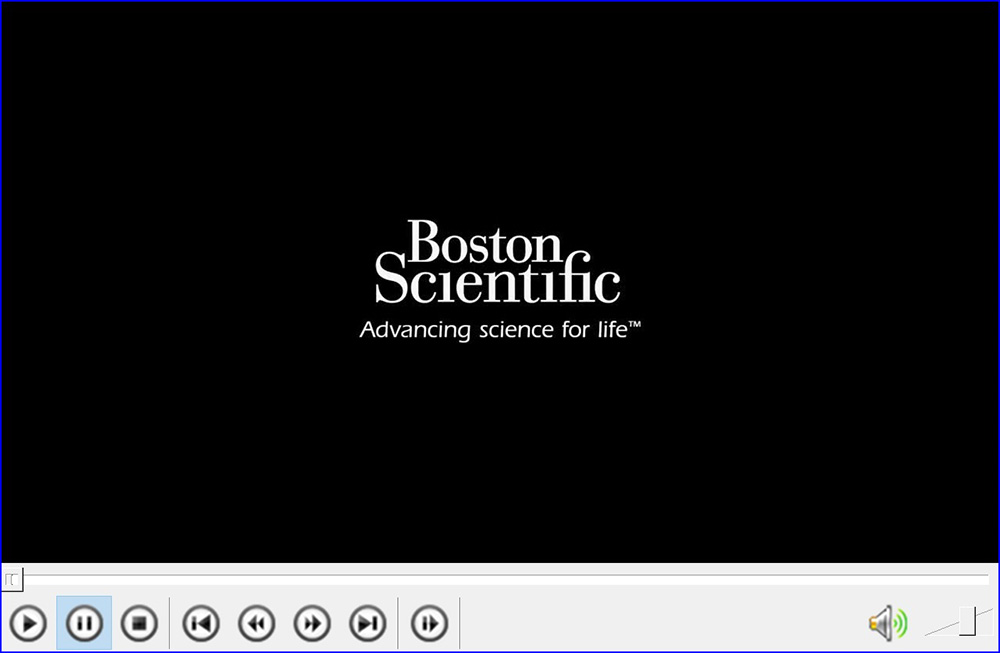This screenshot has width=1000, height=653.
Task: Rewind the video with the double-left arrows
Action: click(257, 624)
